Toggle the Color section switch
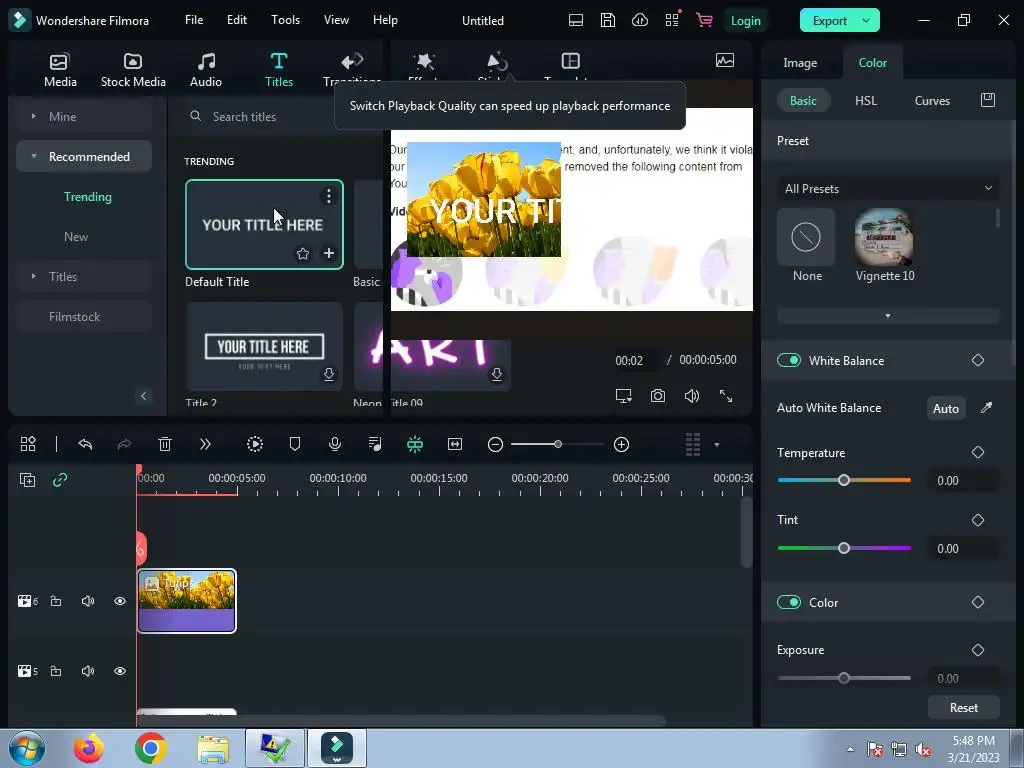Screen dimensions: 1024x768 (x=788, y=602)
